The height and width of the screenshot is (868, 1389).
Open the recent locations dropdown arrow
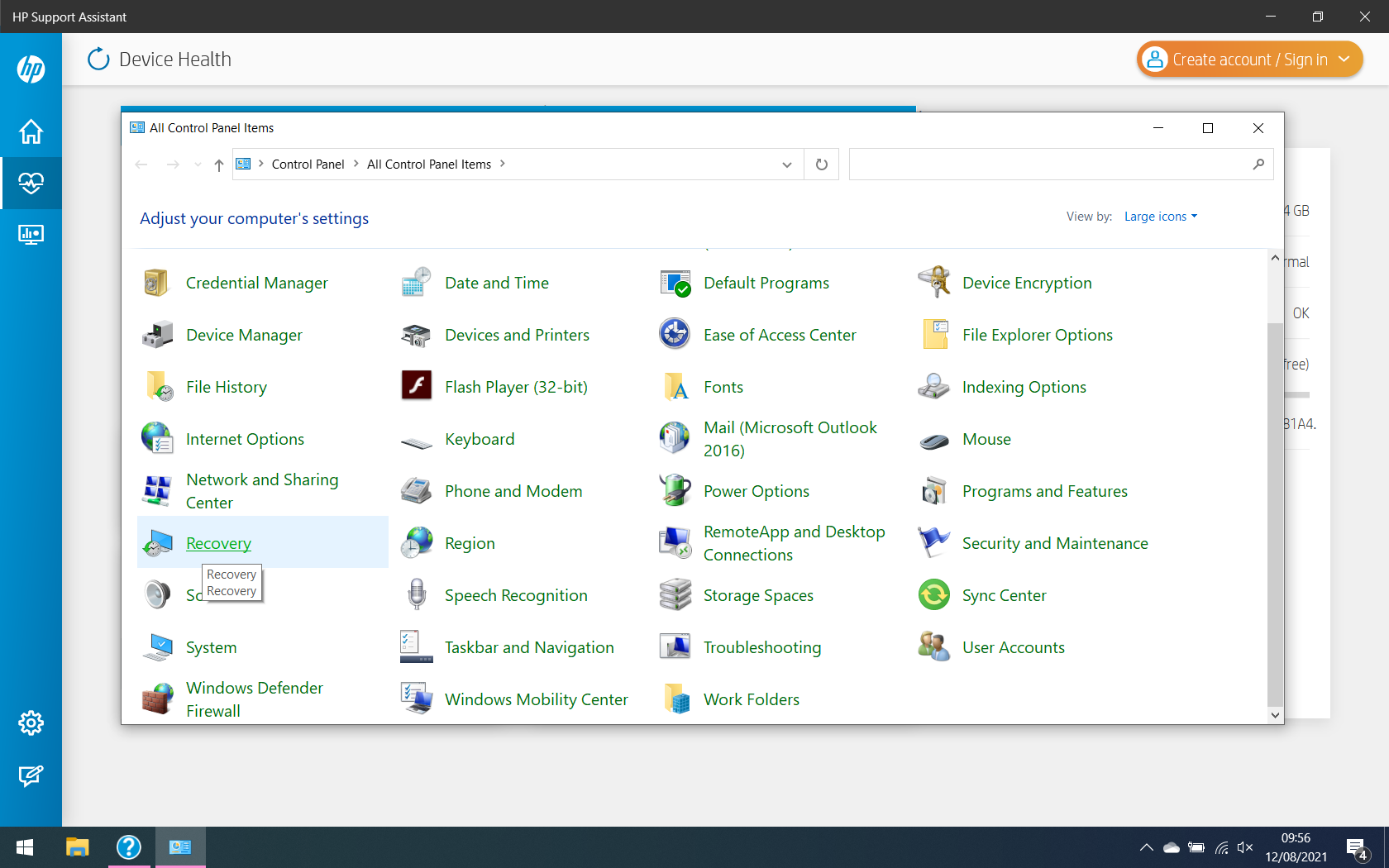(198, 165)
